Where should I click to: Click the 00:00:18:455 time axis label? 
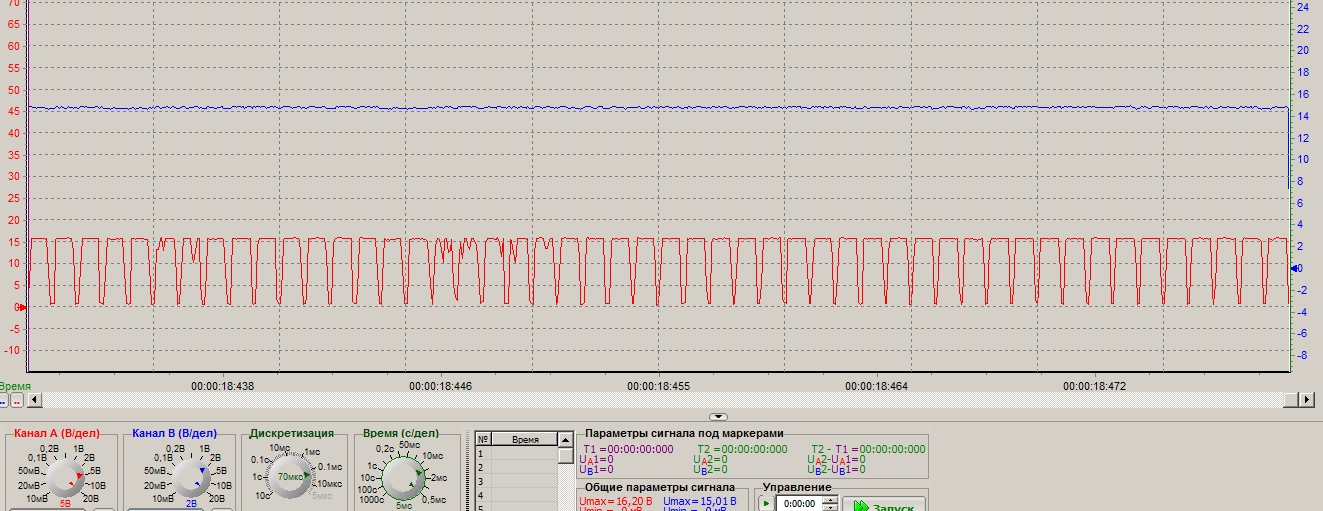click(659, 385)
